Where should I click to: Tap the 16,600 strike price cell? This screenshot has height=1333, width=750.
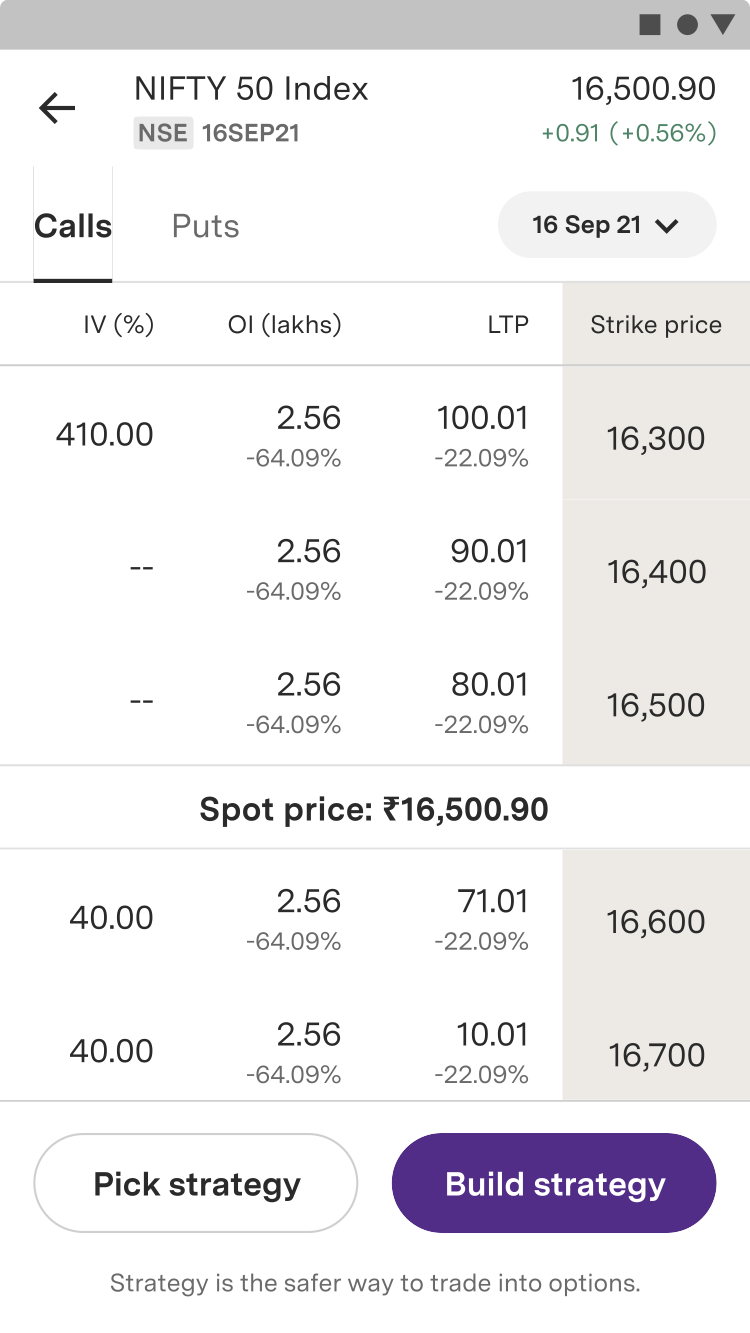point(656,922)
